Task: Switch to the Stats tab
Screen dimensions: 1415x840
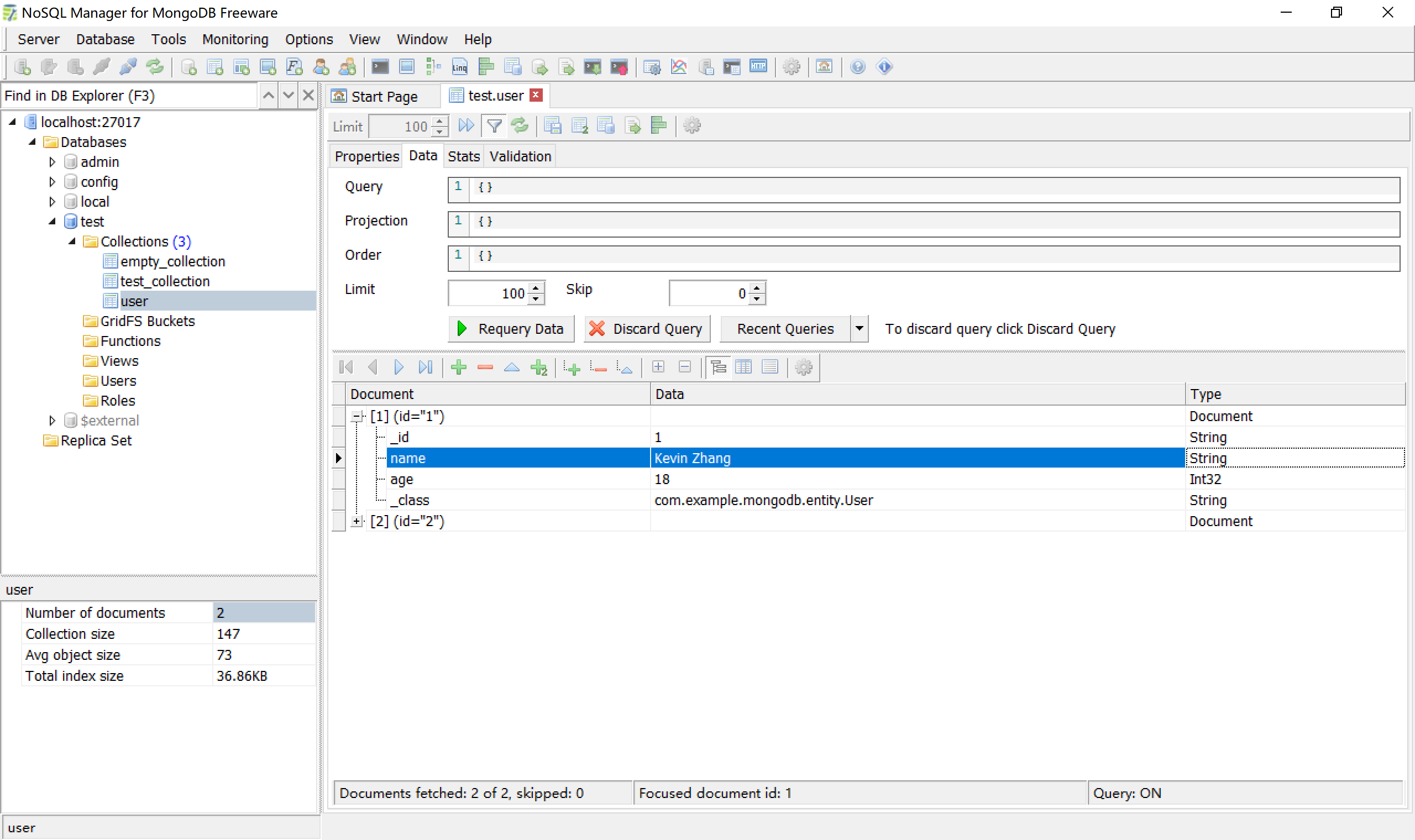Action: click(x=463, y=156)
